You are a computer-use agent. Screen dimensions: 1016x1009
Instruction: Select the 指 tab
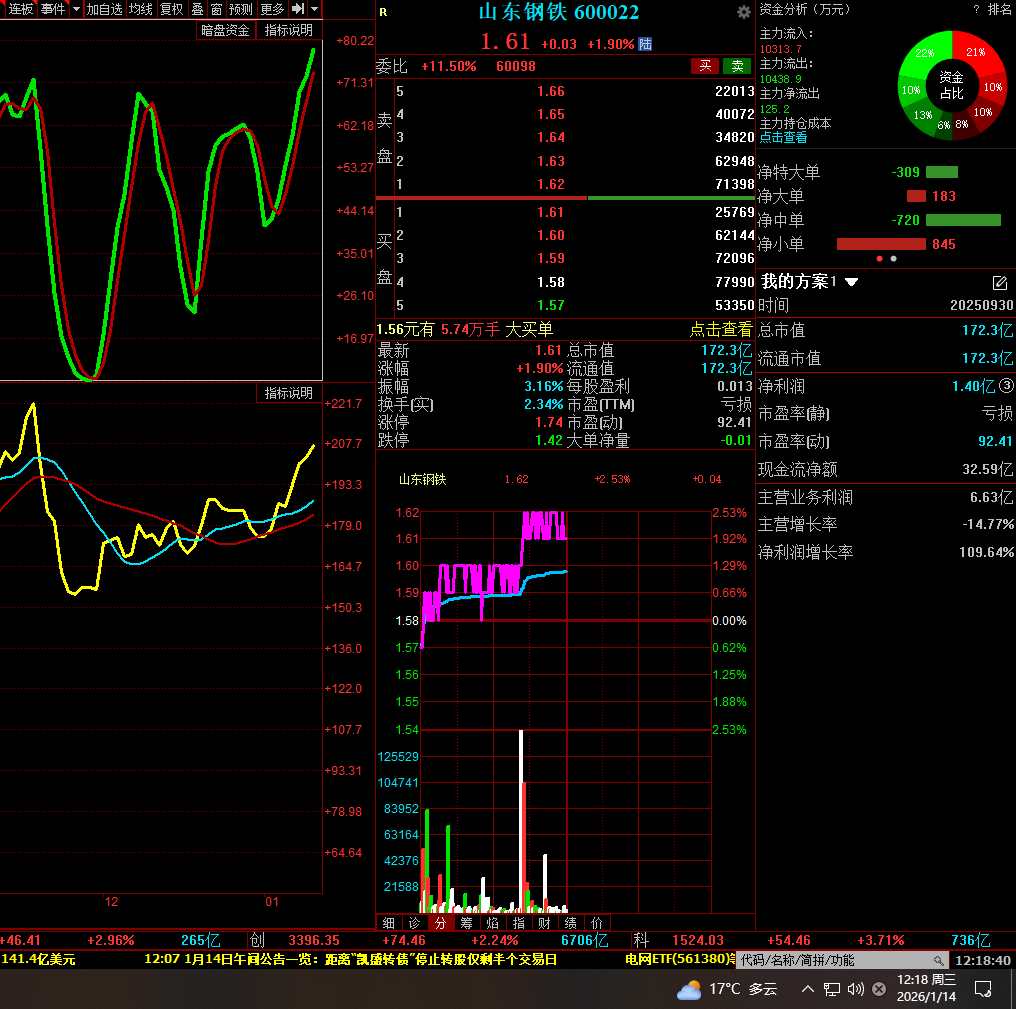point(518,923)
